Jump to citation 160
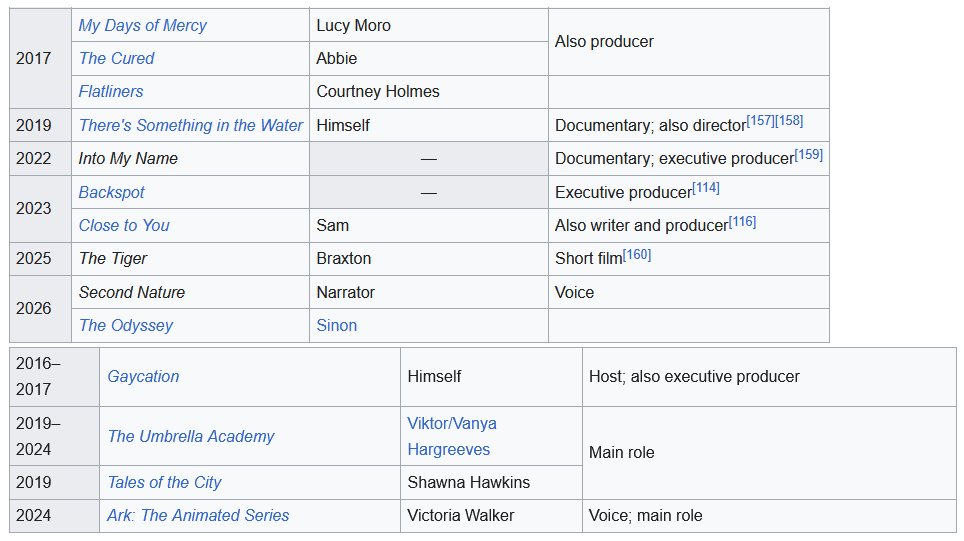This screenshot has height=541, width=964. click(x=637, y=255)
